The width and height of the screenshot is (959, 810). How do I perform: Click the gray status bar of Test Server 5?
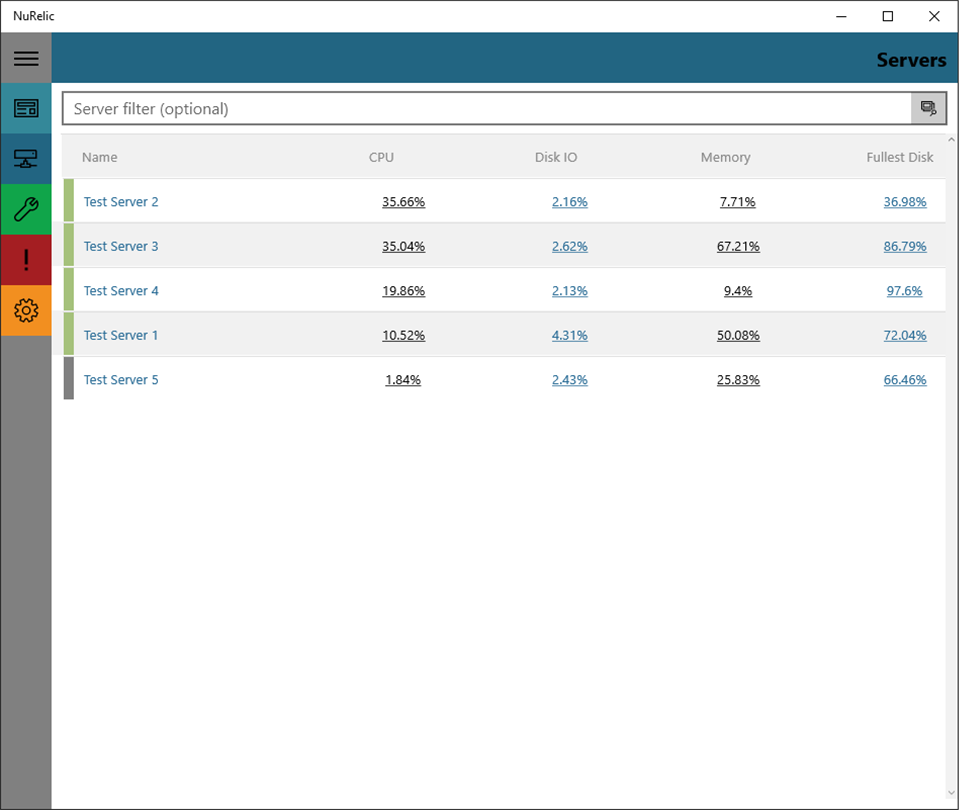click(68, 379)
